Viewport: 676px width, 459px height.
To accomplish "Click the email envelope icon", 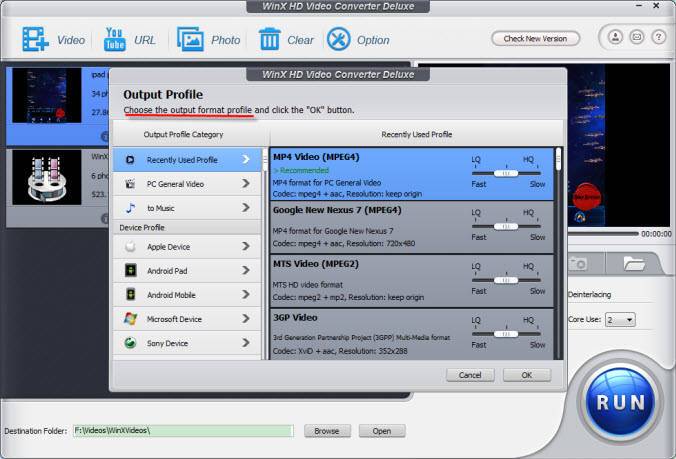I will click(637, 37).
